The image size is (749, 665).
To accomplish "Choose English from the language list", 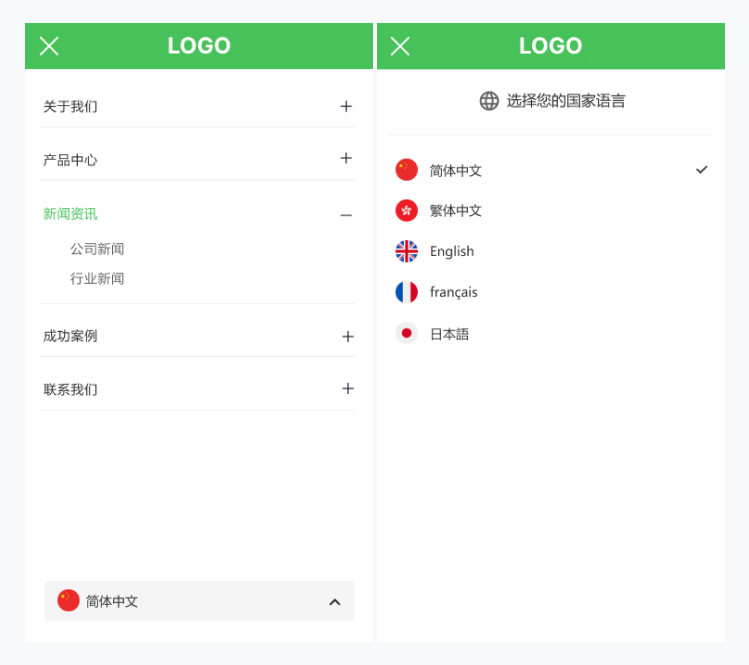I will [452, 251].
